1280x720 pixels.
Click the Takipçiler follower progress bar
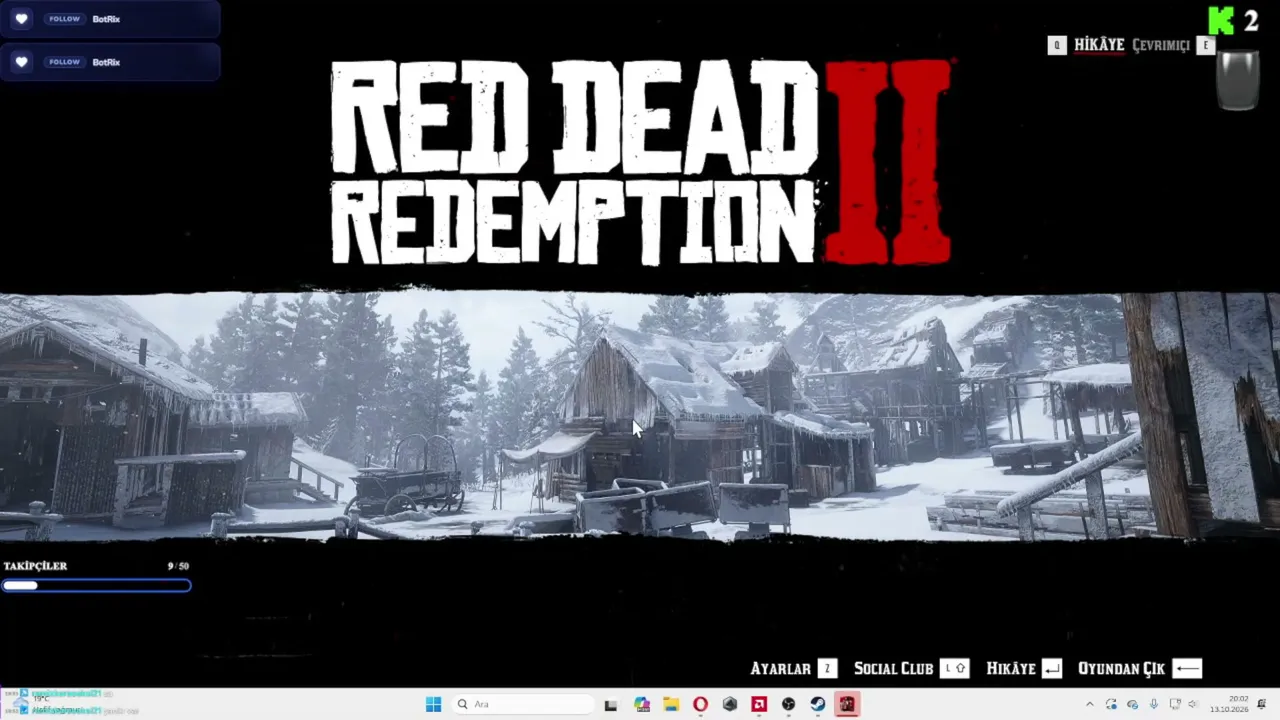tap(96, 586)
